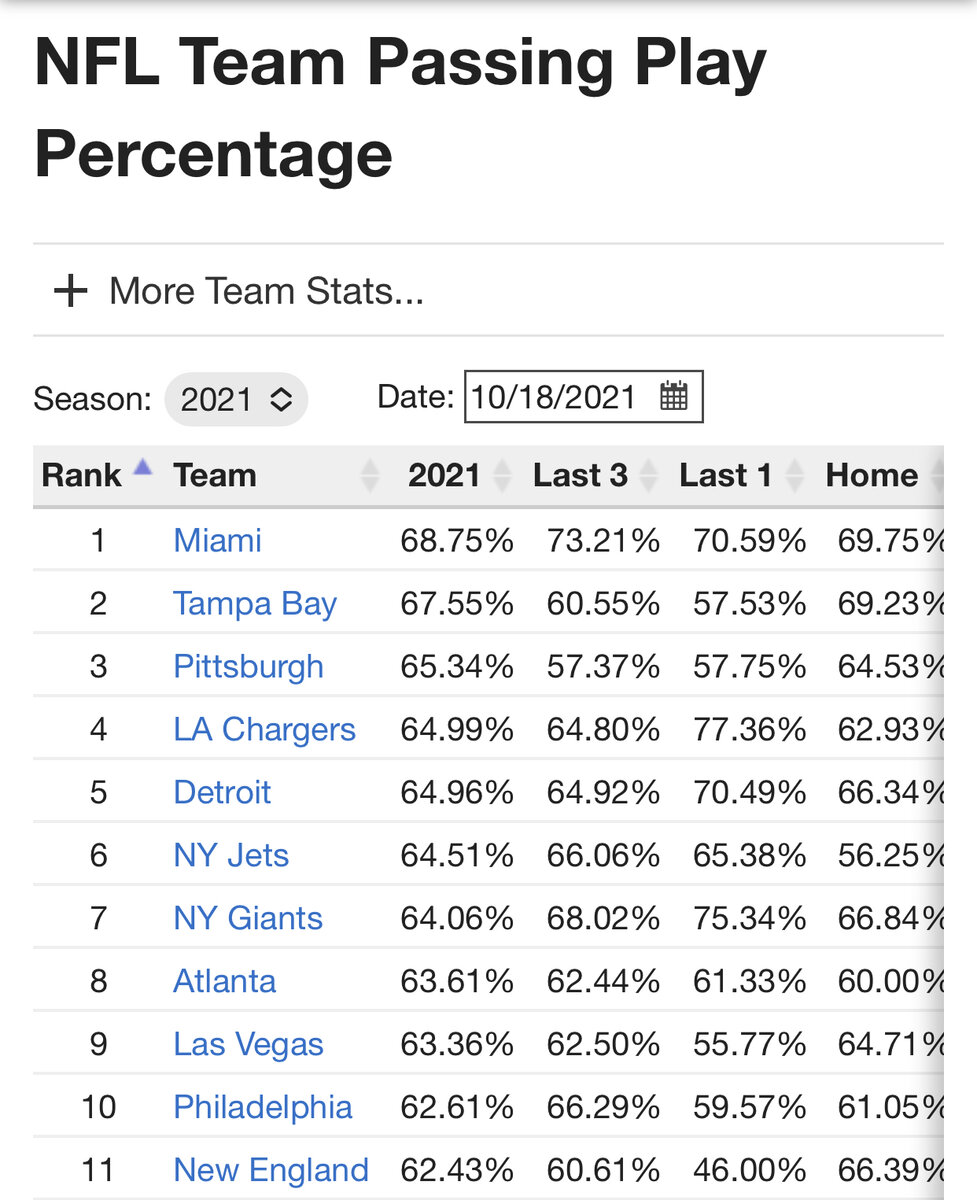The height and width of the screenshot is (1200, 977).
Task: Sort table by Last 3 column header
Action: (x=580, y=475)
